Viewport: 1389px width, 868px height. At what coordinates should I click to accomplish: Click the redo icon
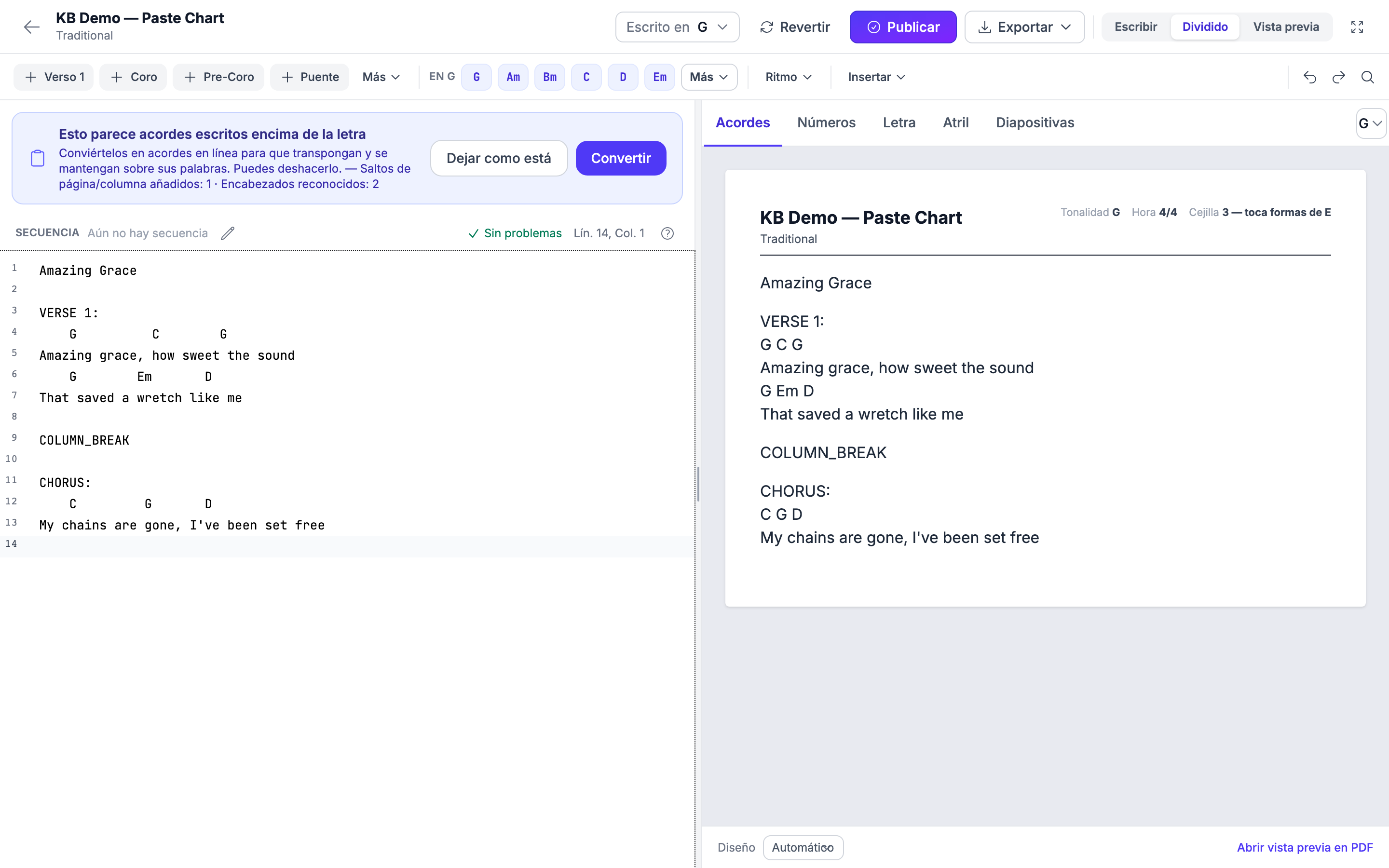coord(1339,77)
